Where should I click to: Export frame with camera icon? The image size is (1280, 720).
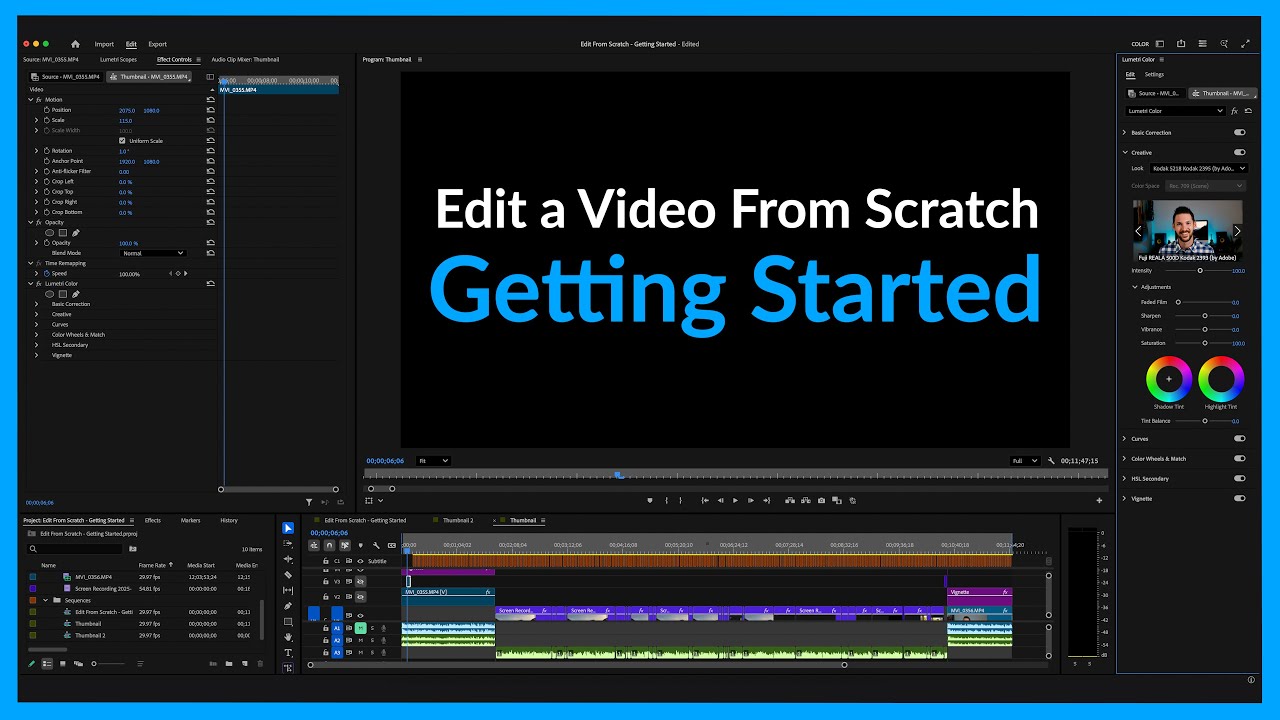point(821,500)
